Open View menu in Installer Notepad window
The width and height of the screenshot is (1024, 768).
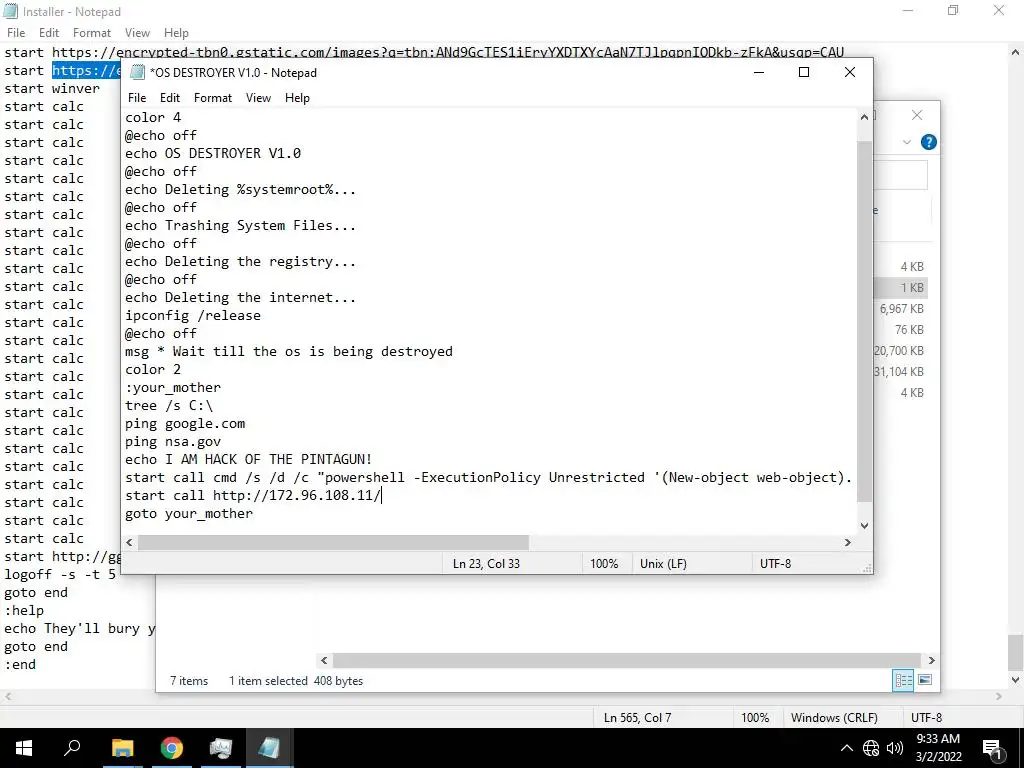pyautogui.click(x=137, y=33)
